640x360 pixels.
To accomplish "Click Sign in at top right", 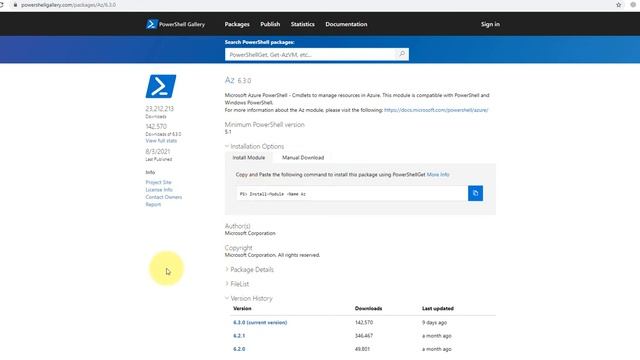I will 490,24.
